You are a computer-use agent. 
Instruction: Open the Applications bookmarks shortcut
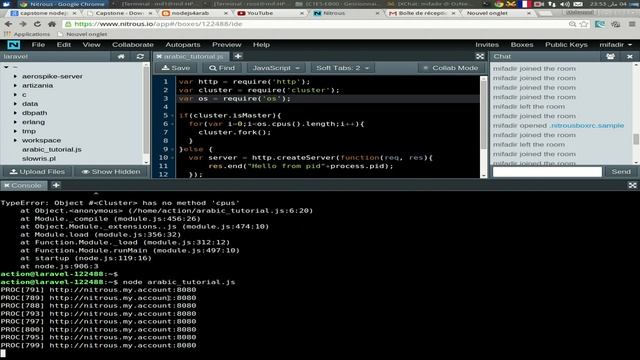click(x=27, y=34)
